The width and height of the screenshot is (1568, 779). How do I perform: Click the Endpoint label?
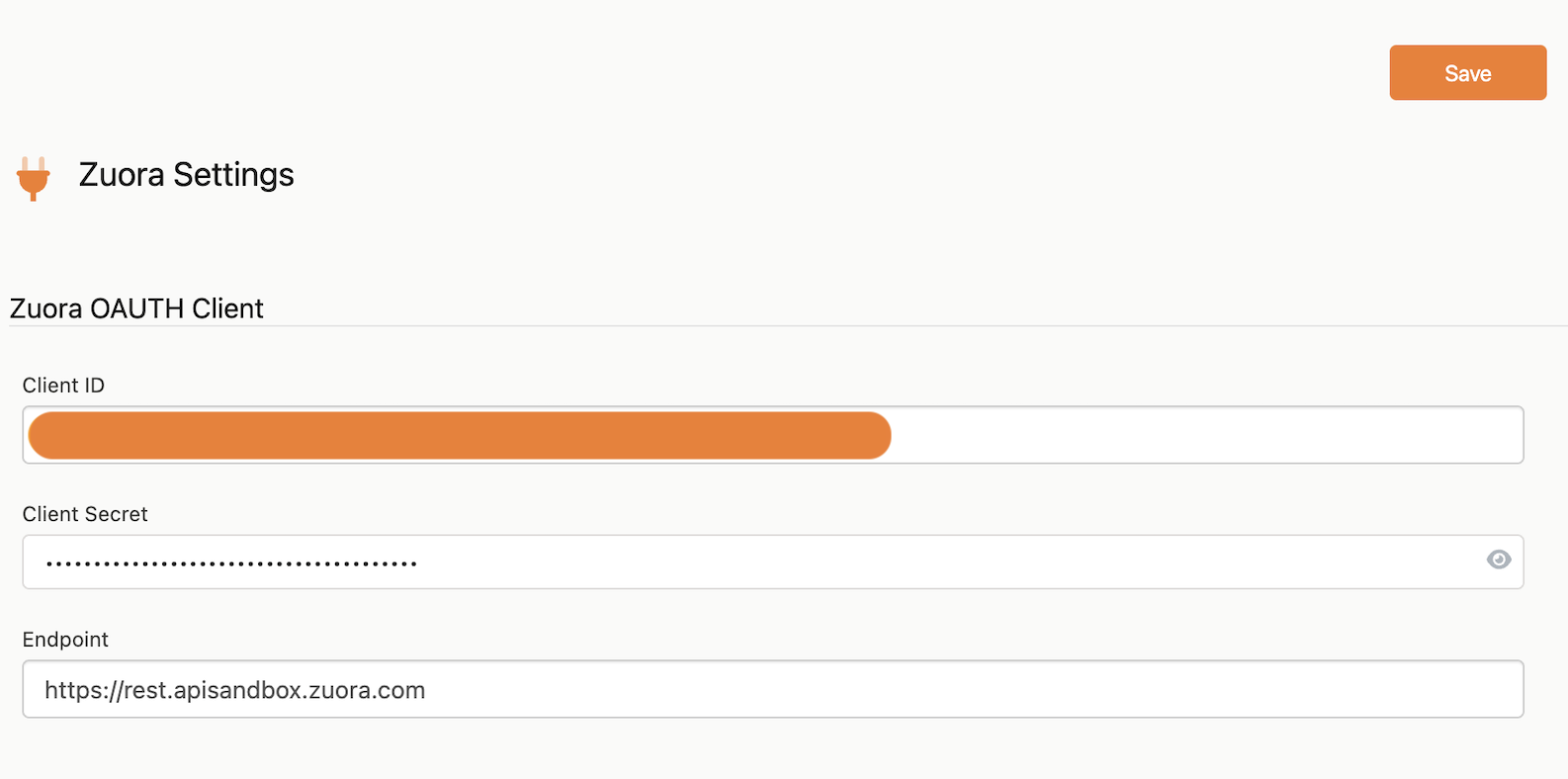coord(65,640)
